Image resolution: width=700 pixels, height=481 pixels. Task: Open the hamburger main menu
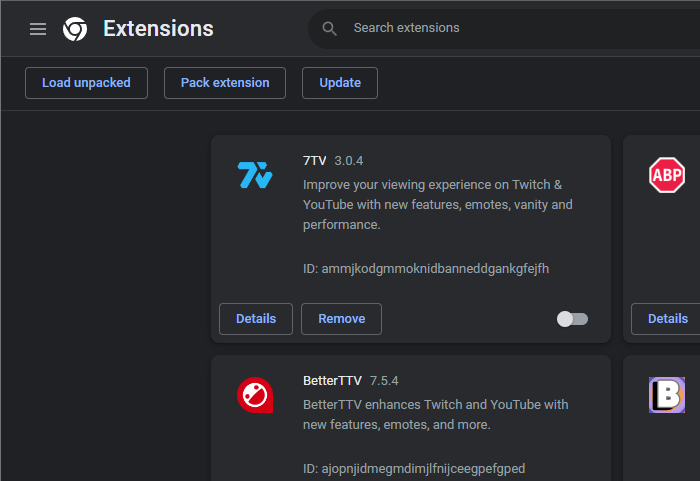click(38, 29)
